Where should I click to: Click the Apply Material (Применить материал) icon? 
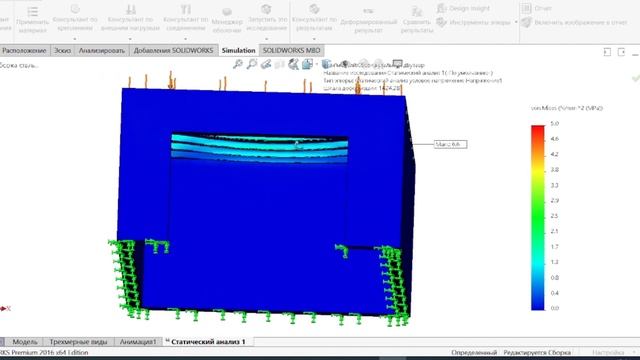click(x=33, y=11)
